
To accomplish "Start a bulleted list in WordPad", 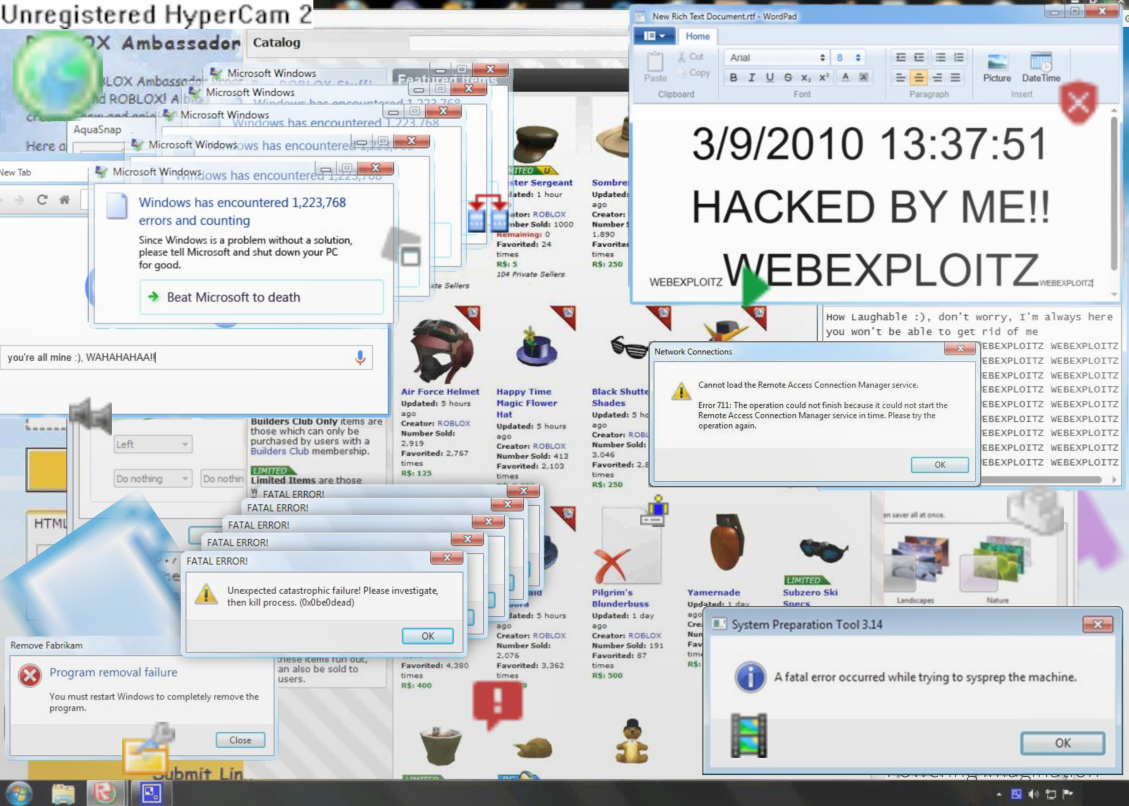I will pyautogui.click(x=940, y=57).
